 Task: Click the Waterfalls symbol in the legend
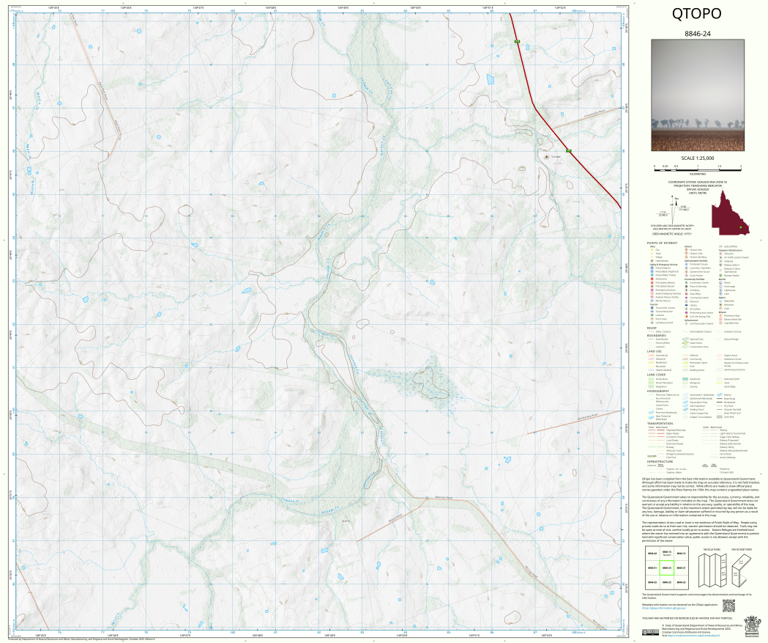[720, 301]
